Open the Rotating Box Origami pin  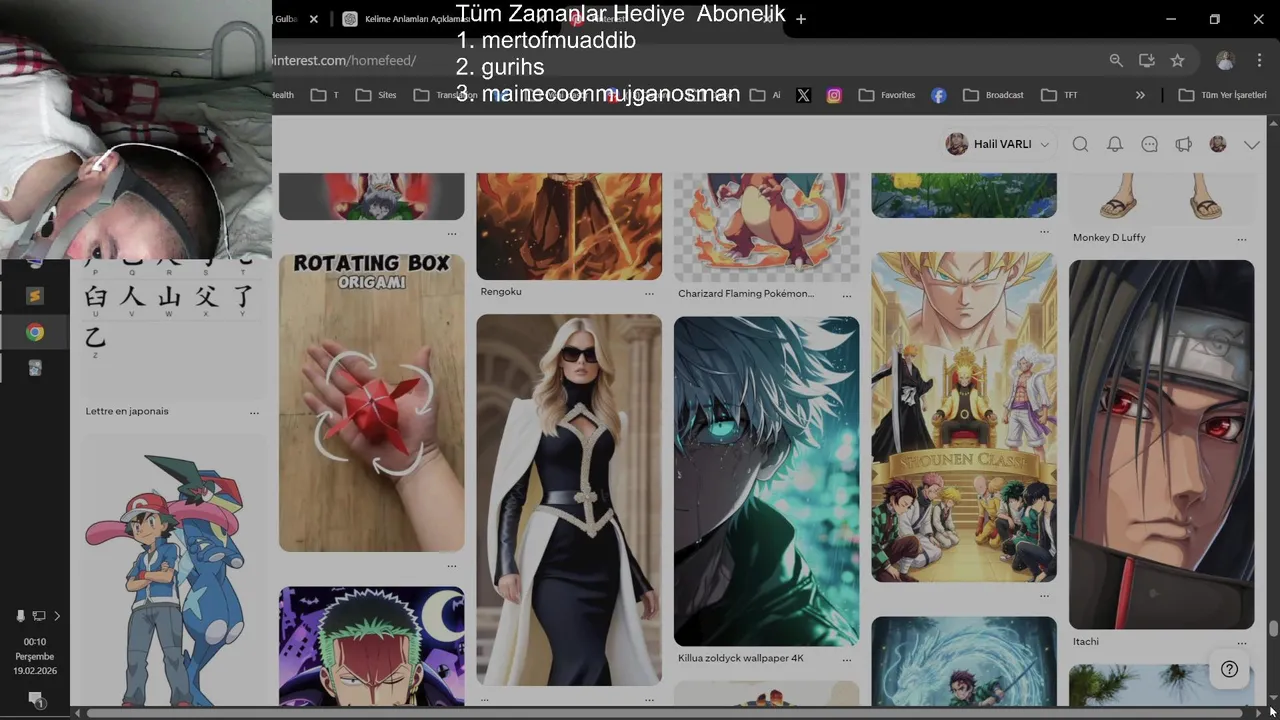pyautogui.click(x=371, y=402)
